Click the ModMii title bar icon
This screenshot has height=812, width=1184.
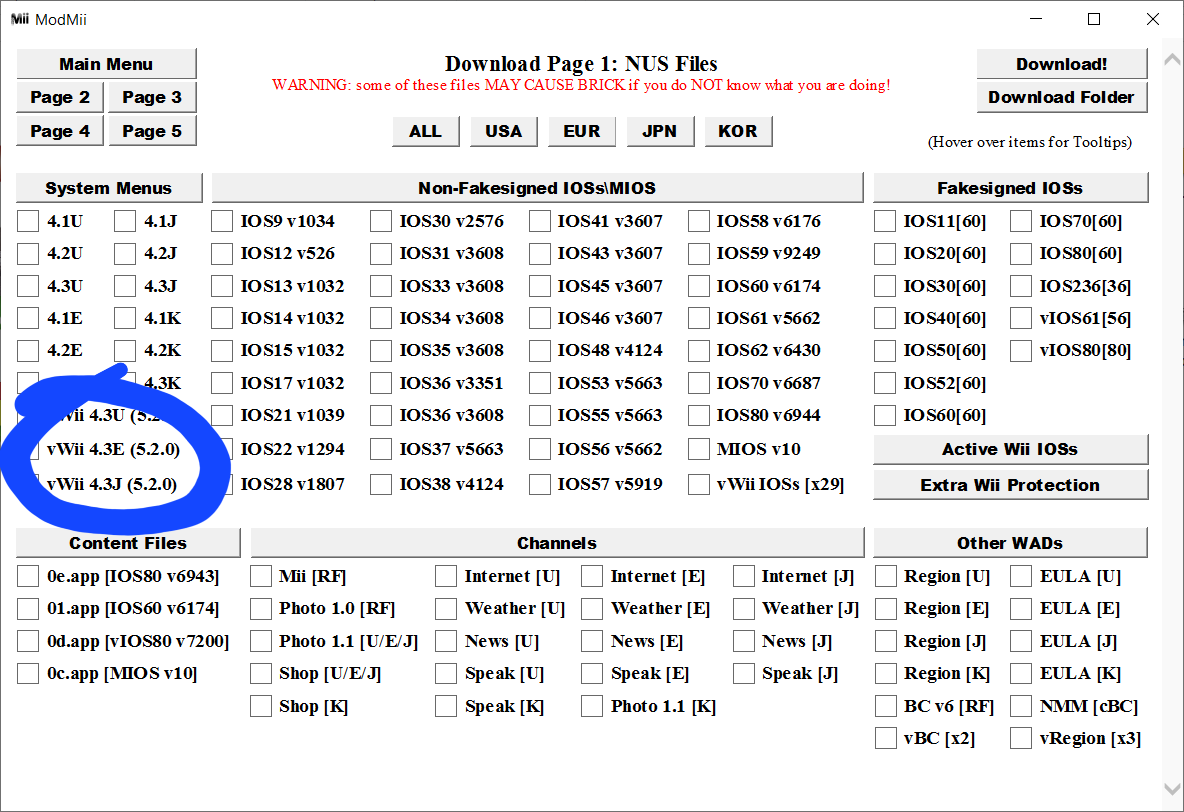[20, 19]
